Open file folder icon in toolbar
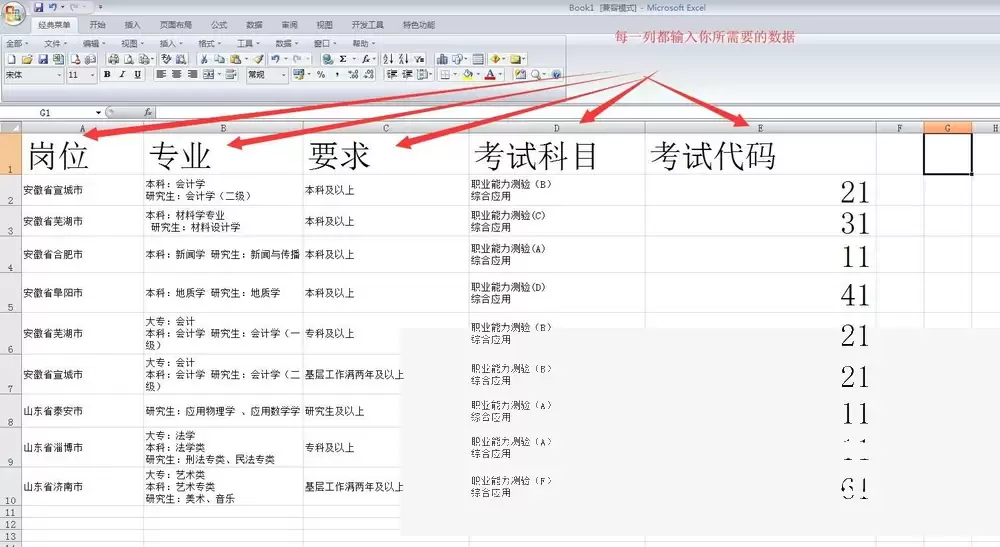 point(27,59)
